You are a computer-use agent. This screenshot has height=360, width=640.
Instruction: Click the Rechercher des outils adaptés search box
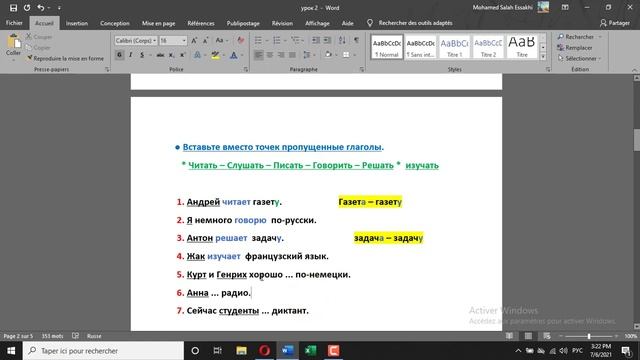(x=415, y=23)
